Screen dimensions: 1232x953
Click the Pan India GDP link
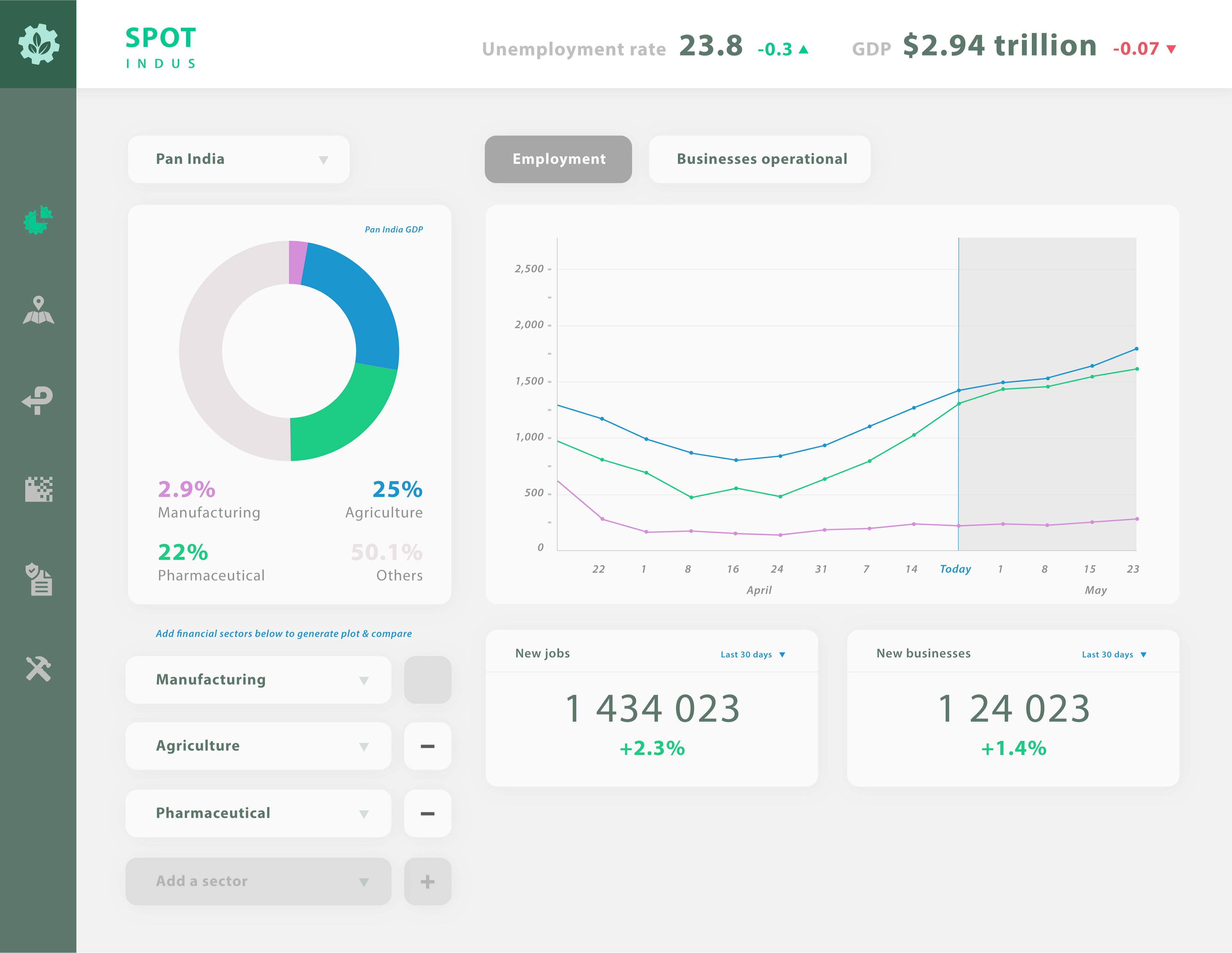(x=393, y=230)
